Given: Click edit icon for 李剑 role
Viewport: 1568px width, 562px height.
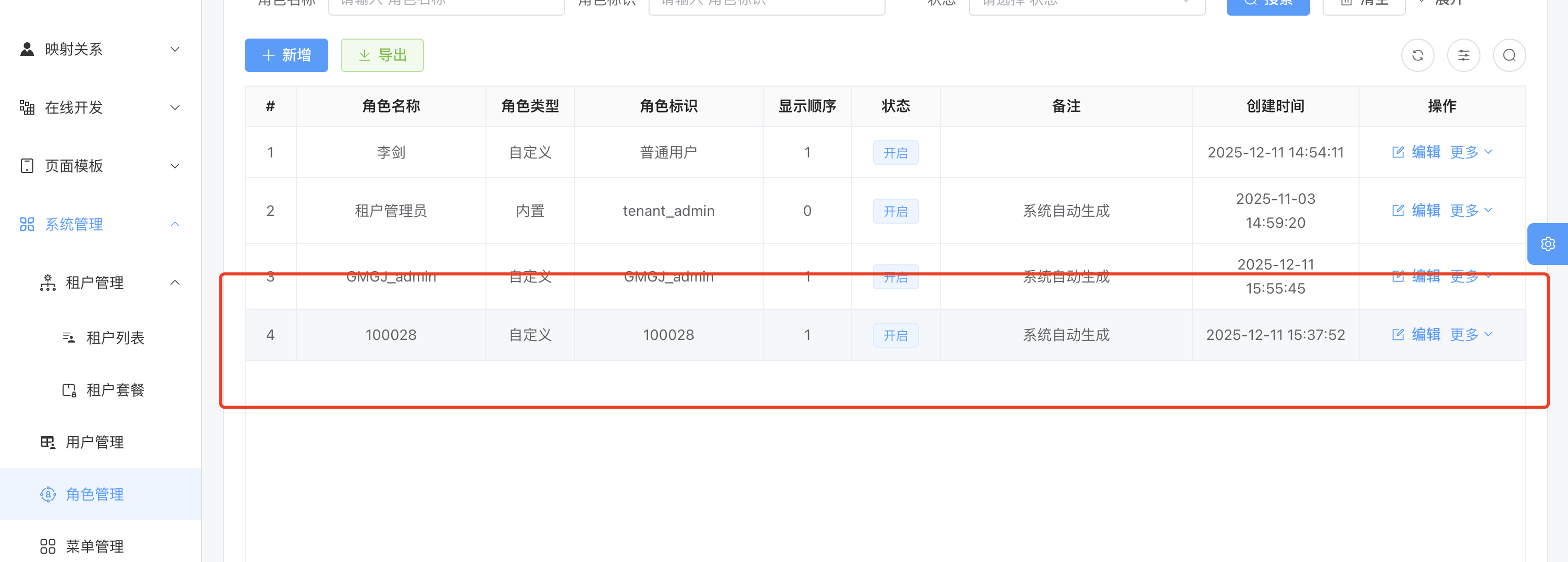Looking at the screenshot, I should [1398, 152].
